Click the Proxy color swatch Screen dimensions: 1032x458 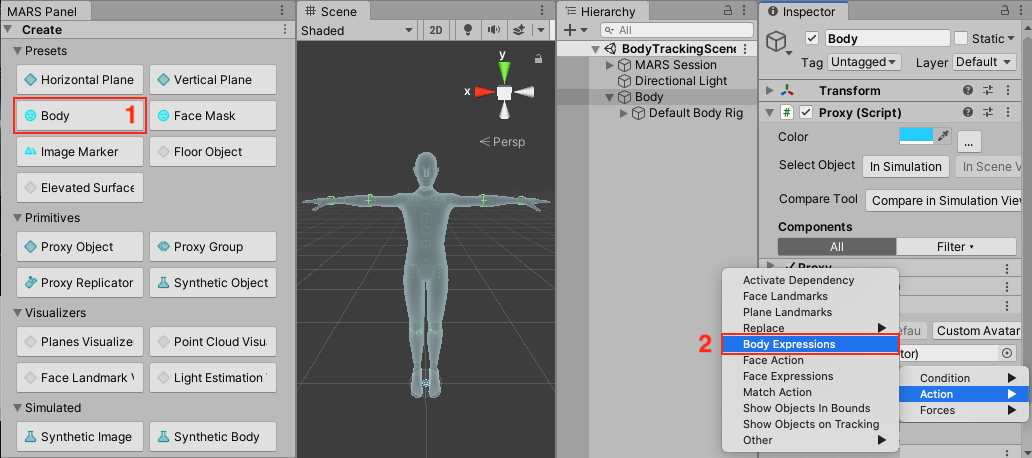coord(915,136)
